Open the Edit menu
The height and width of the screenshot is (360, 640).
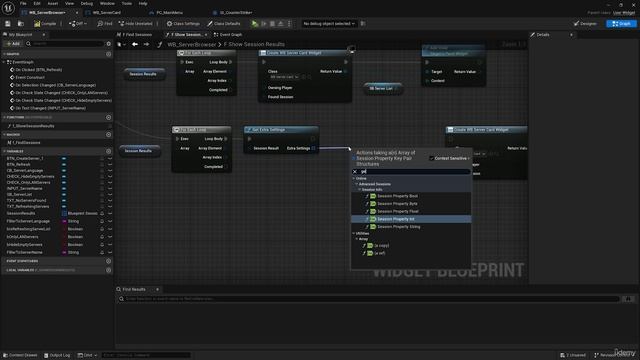pyautogui.click(x=37, y=3)
